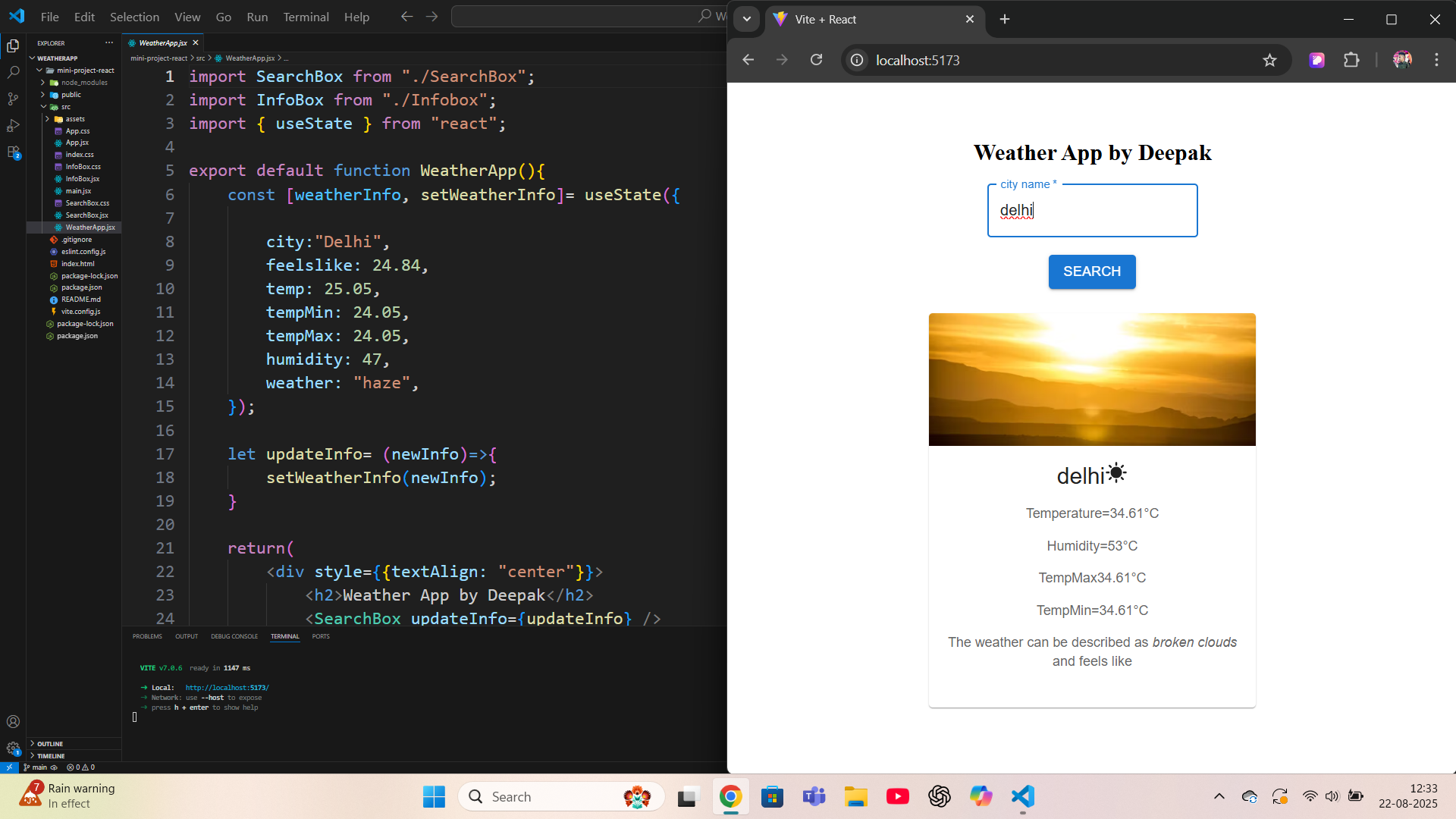This screenshot has height=819, width=1456.
Task: Open Google Chrome from the taskbar
Action: [x=730, y=796]
